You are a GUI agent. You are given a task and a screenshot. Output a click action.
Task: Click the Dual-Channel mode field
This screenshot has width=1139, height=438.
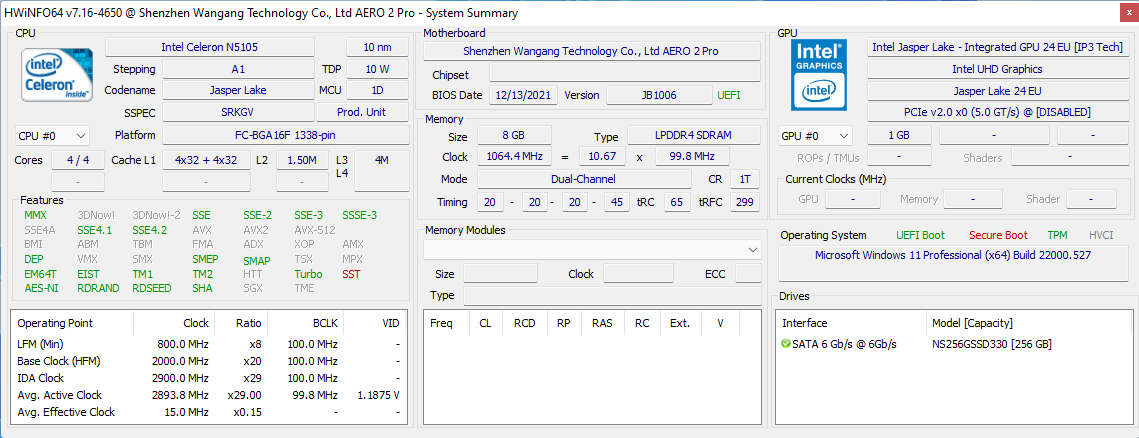tap(584, 179)
